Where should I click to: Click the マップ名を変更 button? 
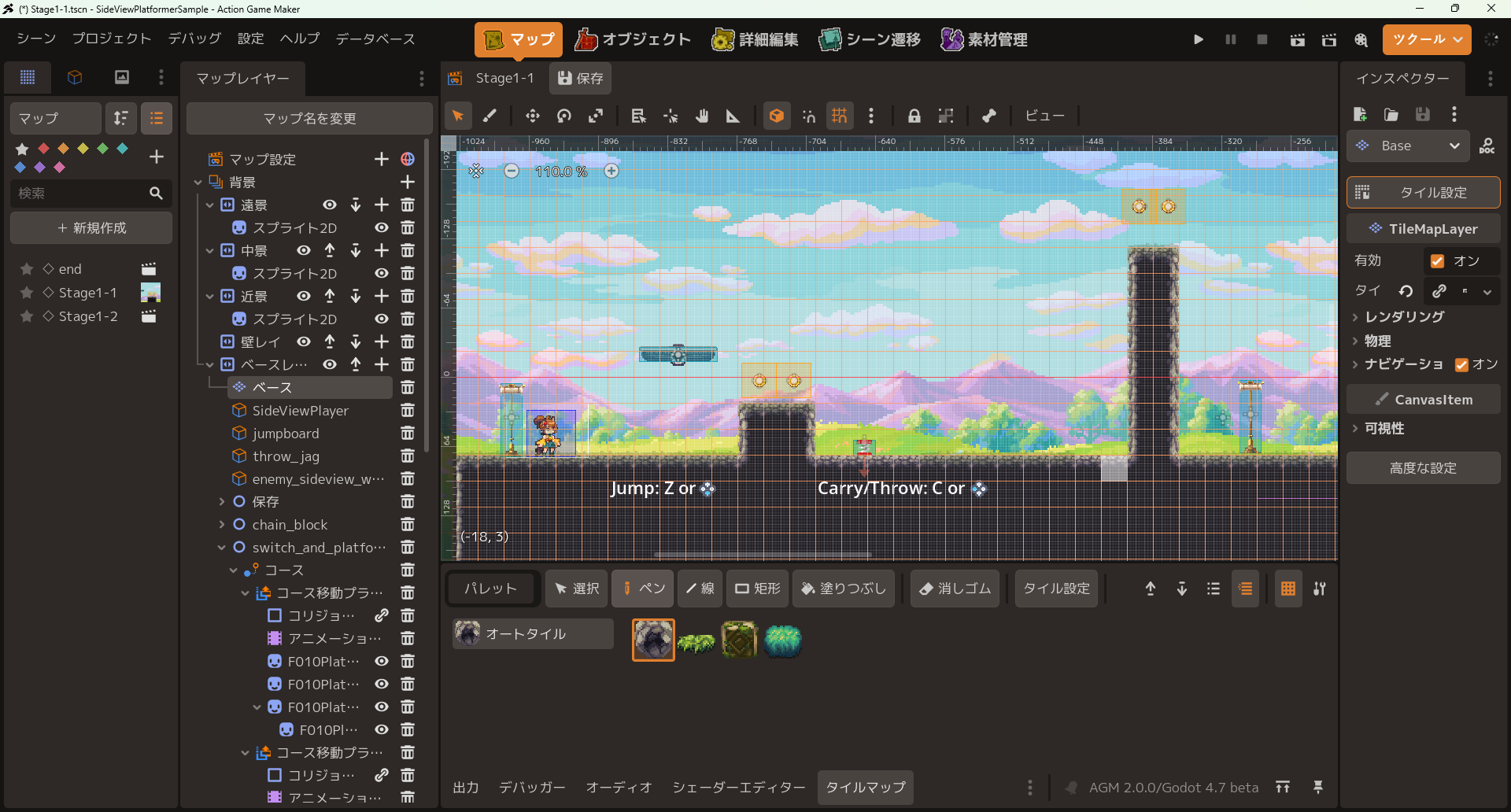(x=309, y=119)
